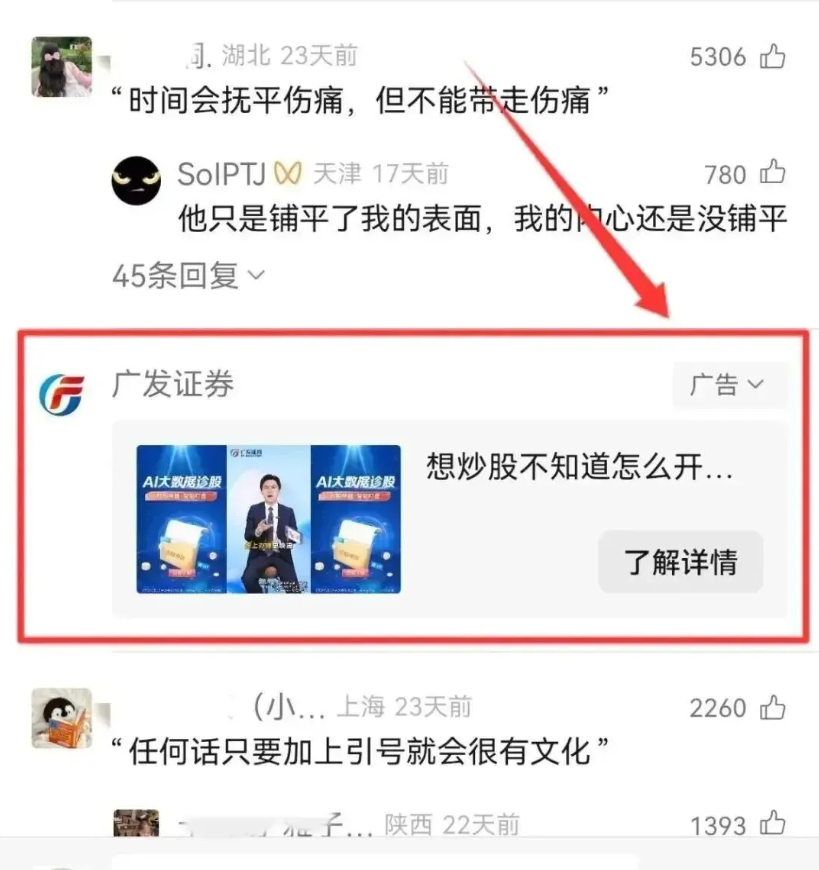819x870 pixels.
Task: Tap the SoIPTJ username
Action: (221, 174)
